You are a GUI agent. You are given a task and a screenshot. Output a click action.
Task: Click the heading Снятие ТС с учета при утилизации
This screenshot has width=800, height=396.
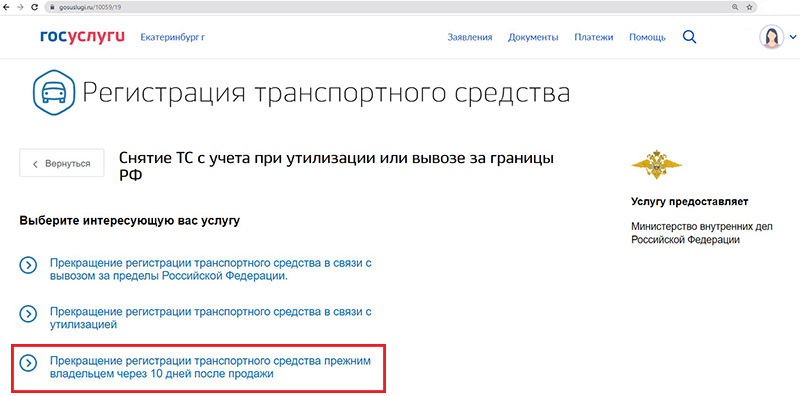click(337, 166)
